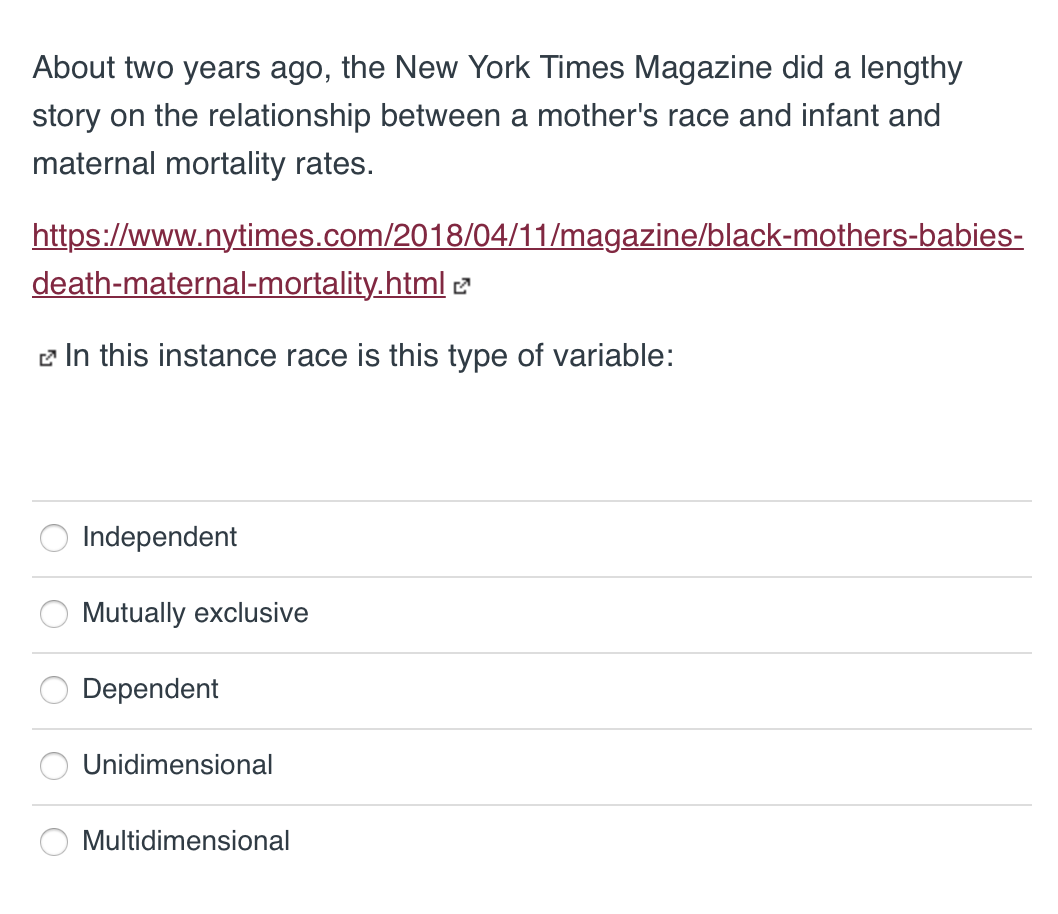This screenshot has height=914, width=1058.
Task: Select the Multidimensional radio button
Action: [x=54, y=842]
